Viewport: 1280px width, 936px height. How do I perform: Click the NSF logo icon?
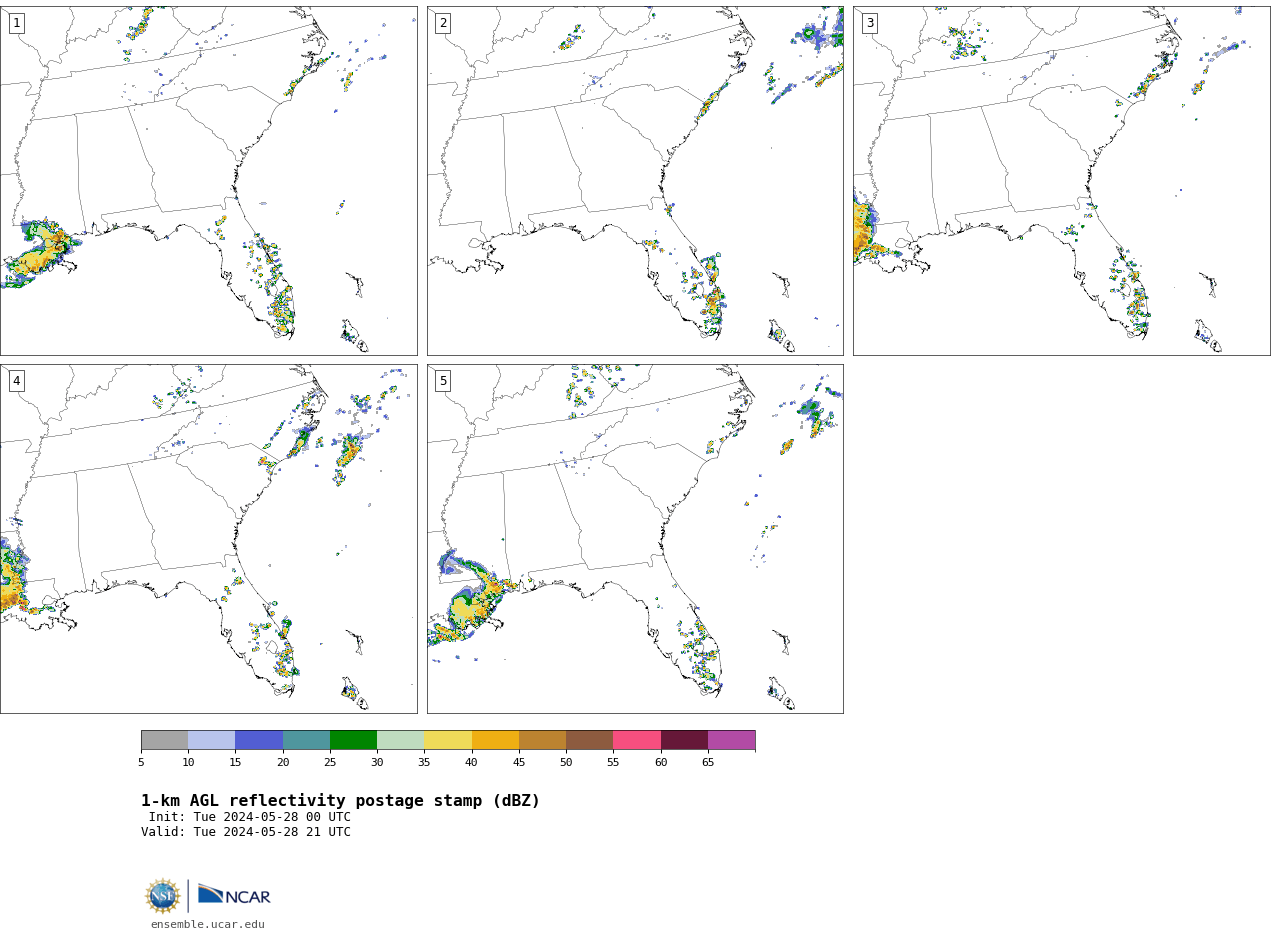163,896
